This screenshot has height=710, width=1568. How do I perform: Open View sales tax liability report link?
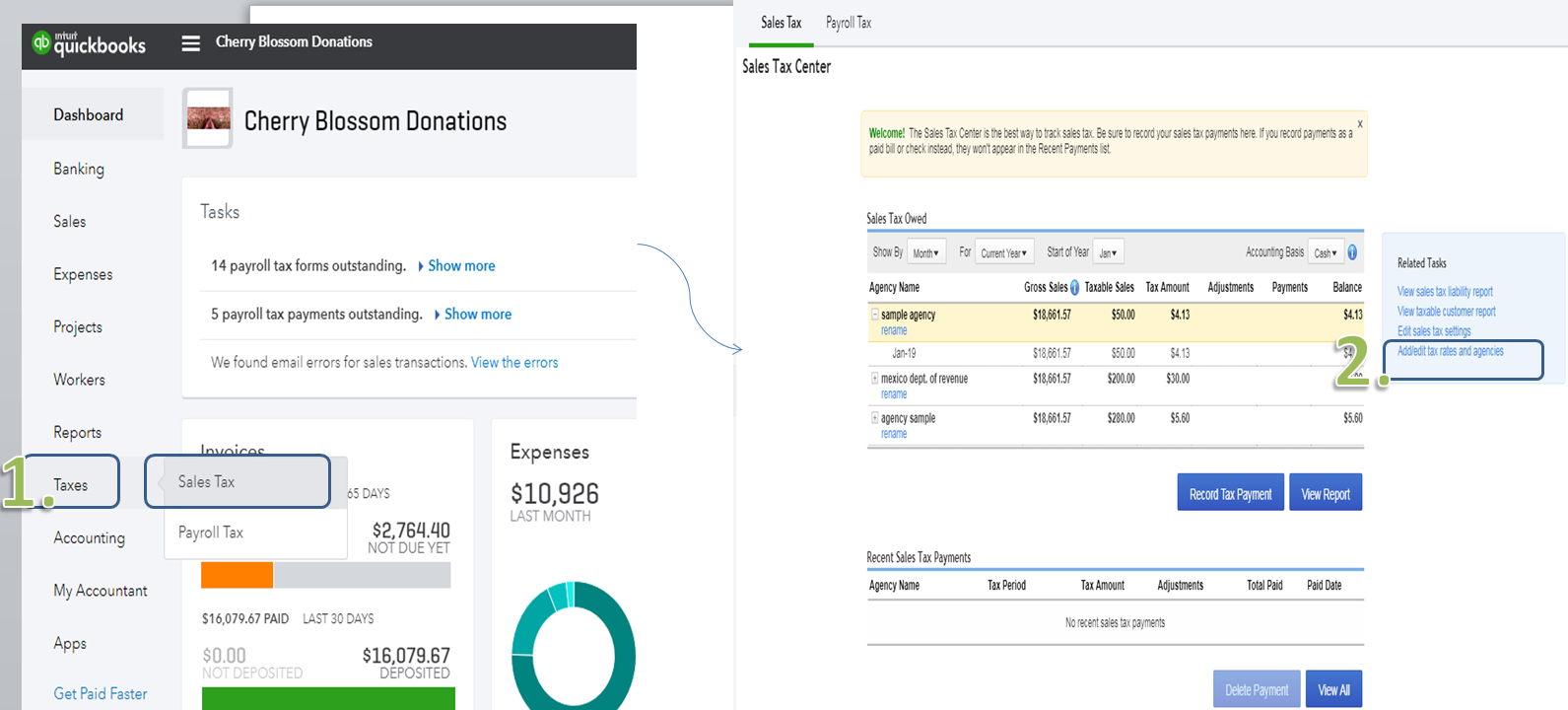point(1445,292)
